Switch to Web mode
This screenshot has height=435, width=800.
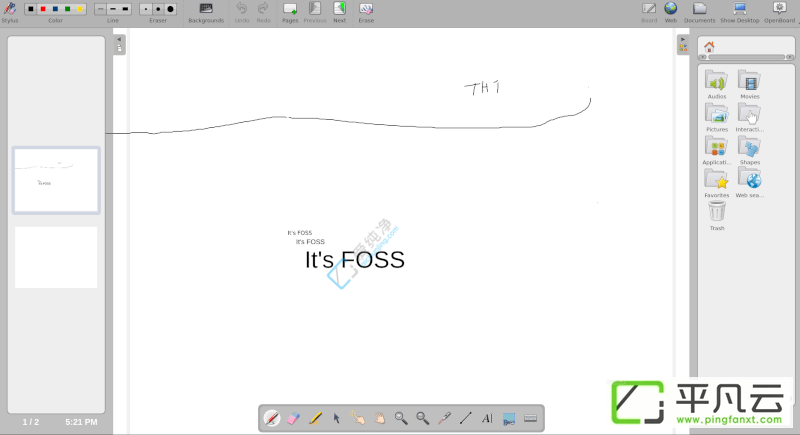coord(670,12)
